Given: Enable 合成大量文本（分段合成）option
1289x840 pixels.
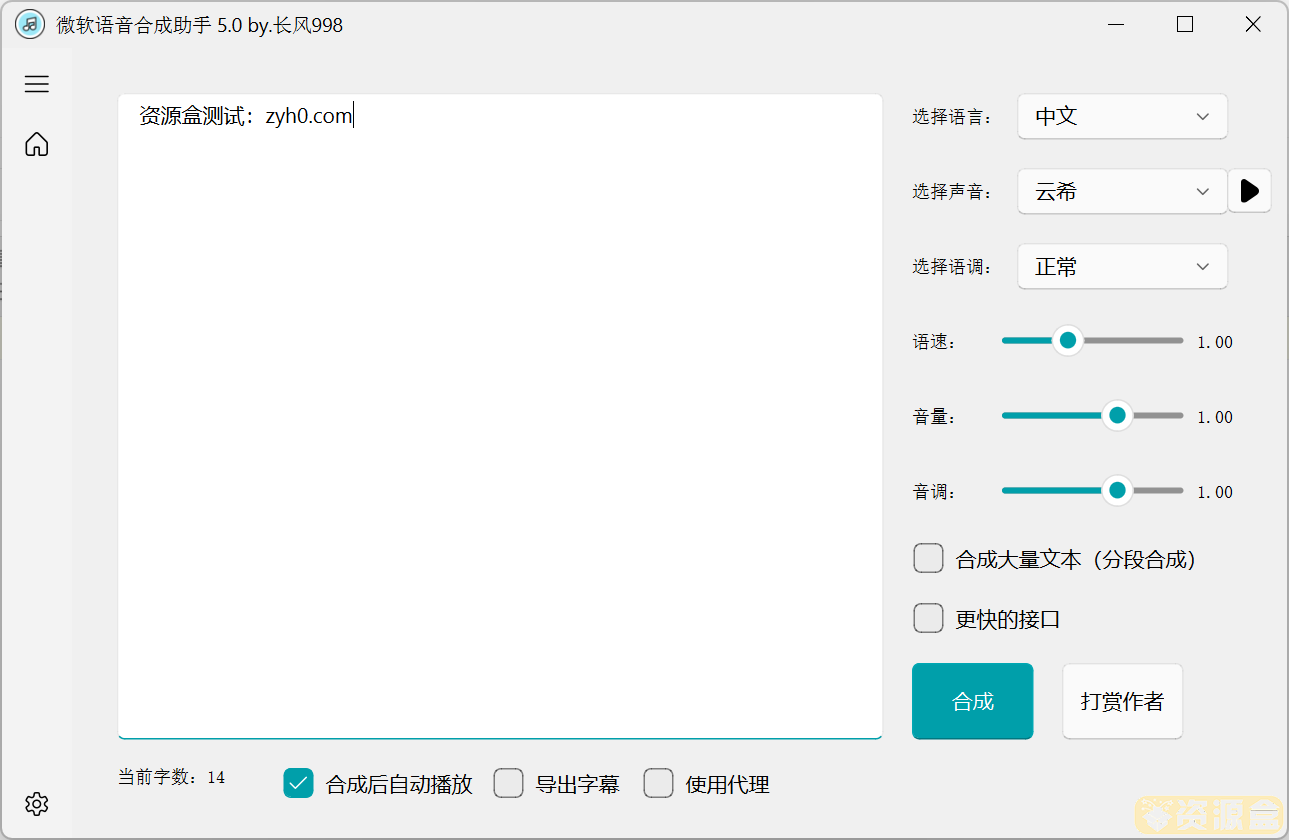Looking at the screenshot, I should (928, 558).
